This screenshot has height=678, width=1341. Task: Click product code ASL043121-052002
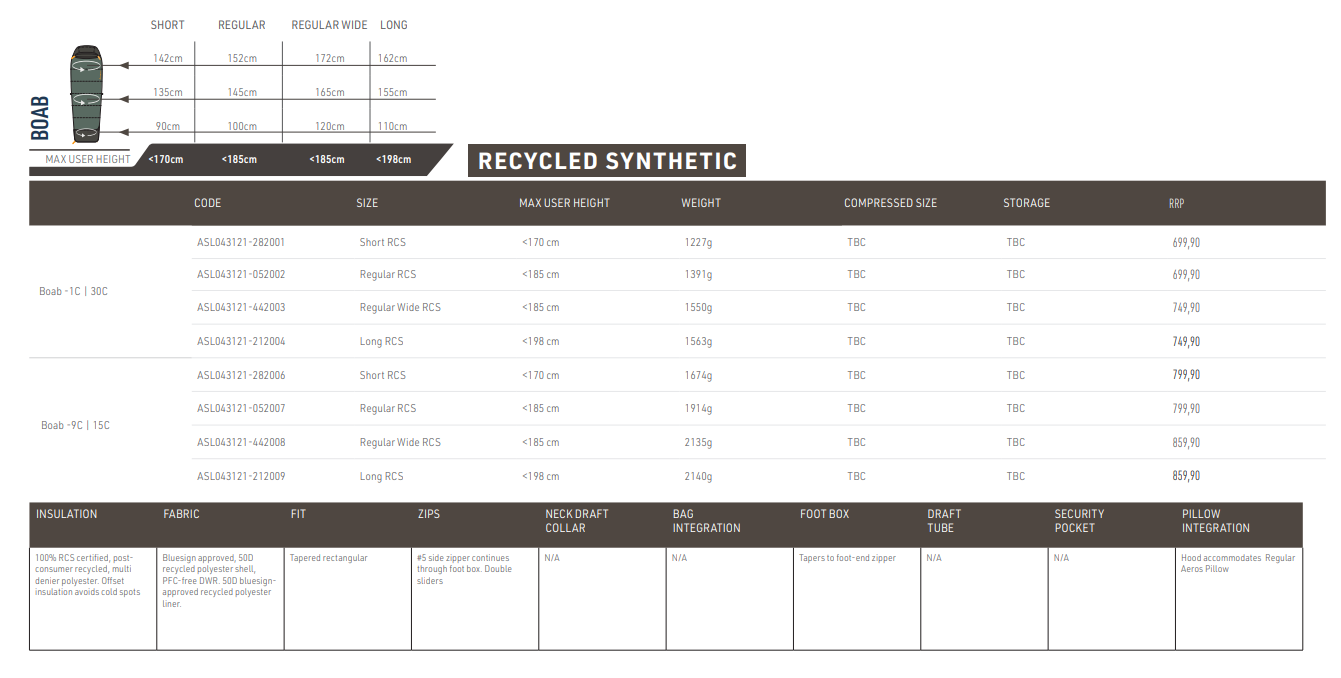[241, 274]
